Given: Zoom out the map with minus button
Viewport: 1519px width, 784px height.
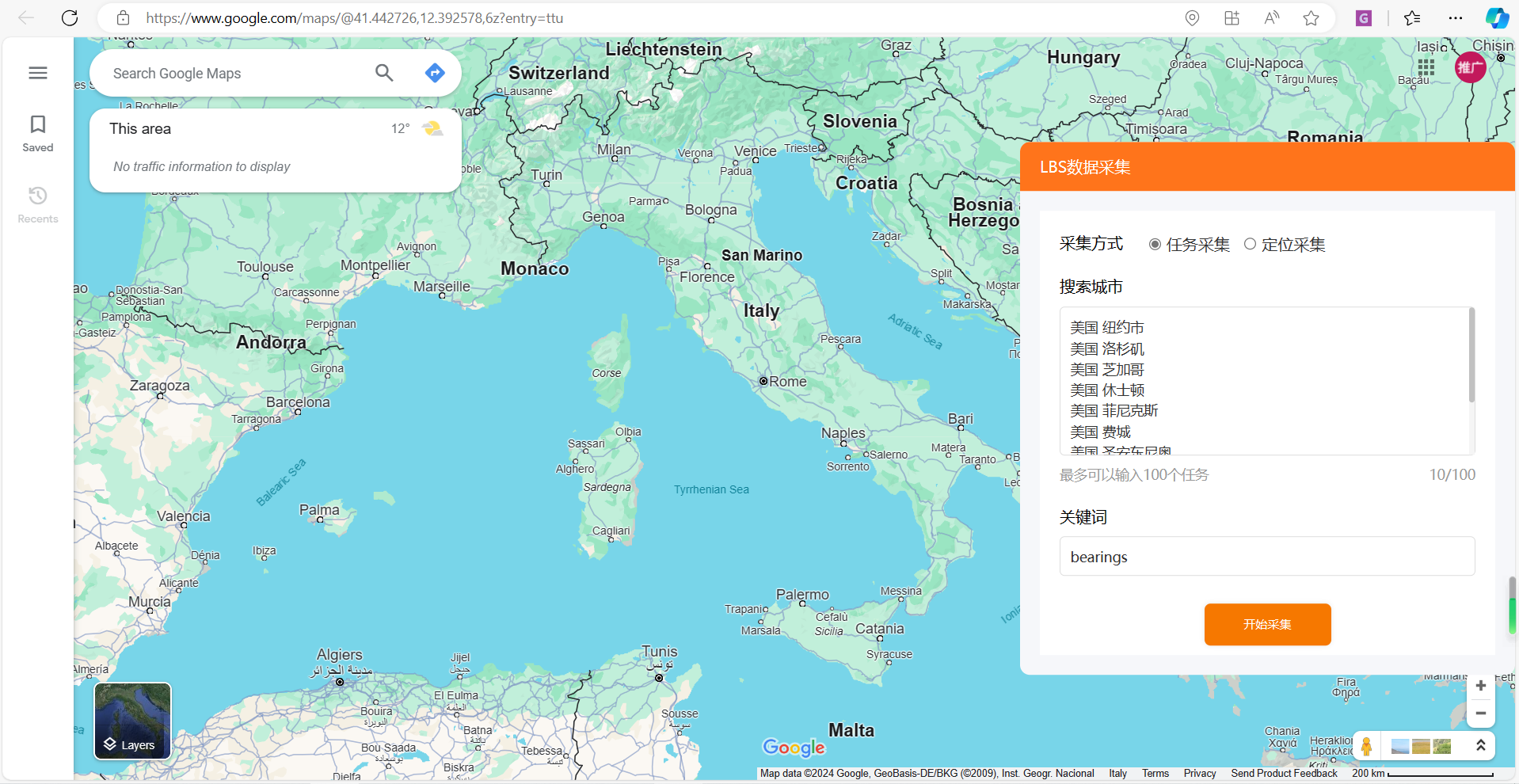Looking at the screenshot, I should pos(1480,713).
